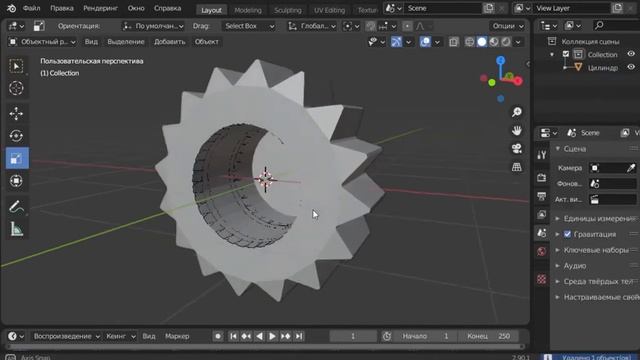This screenshot has height=360, width=640.
Task: Activate the Scale tool
Action: (17, 158)
